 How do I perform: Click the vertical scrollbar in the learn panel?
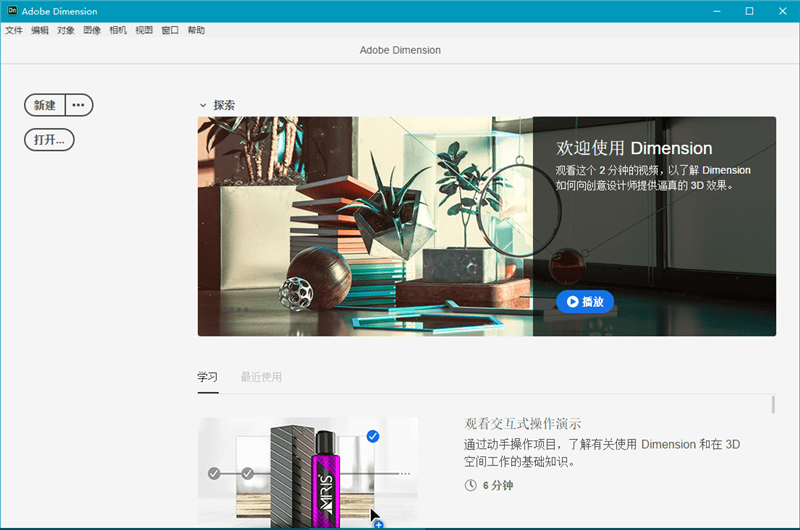tap(772, 404)
